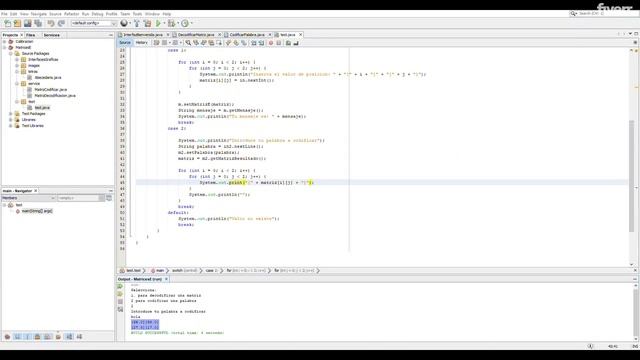Toggle the fourth Navigator filter button
Viewport: 640px width, 360px height.
pos(38,337)
